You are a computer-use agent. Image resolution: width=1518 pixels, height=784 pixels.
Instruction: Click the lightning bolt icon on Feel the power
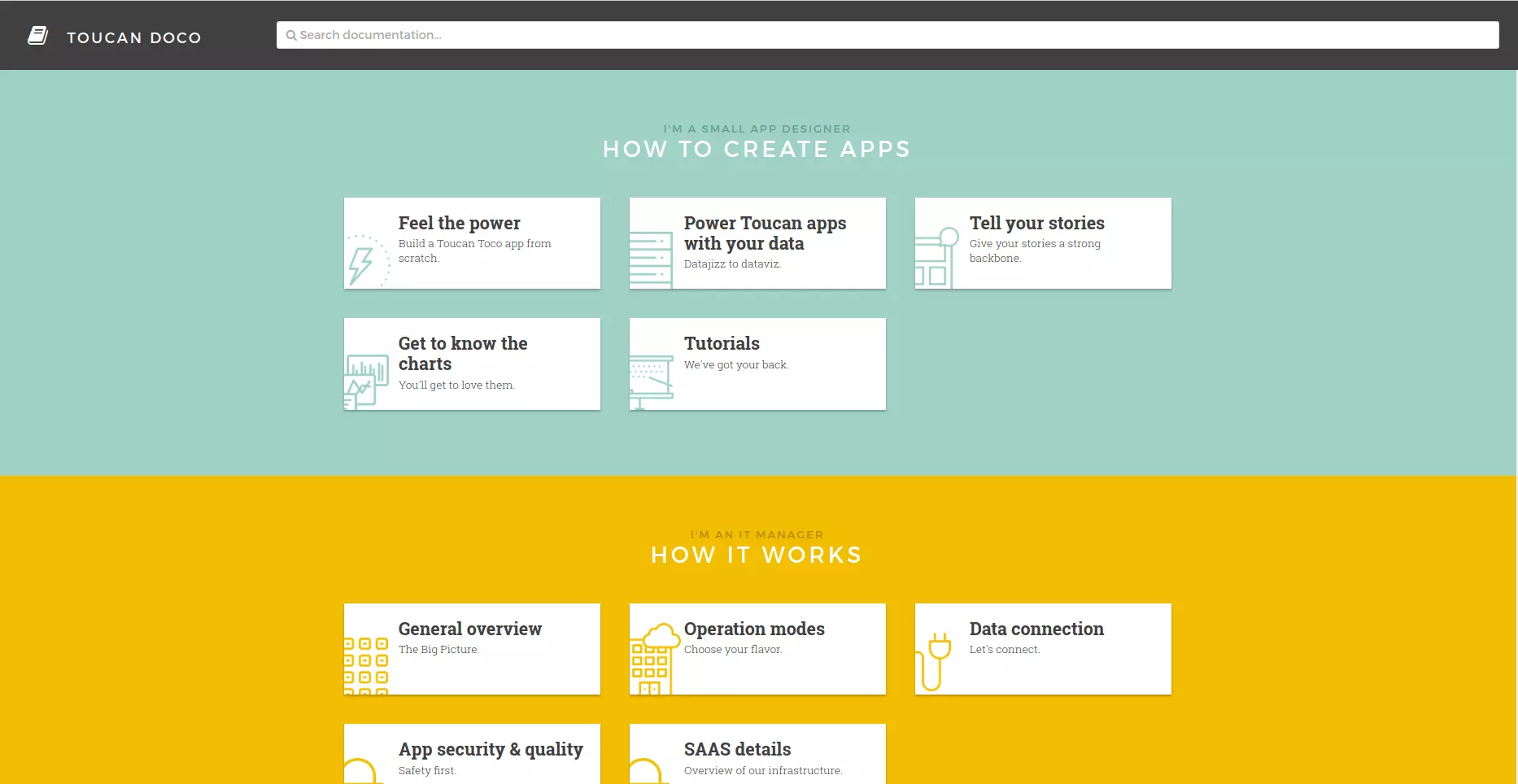coord(364,262)
